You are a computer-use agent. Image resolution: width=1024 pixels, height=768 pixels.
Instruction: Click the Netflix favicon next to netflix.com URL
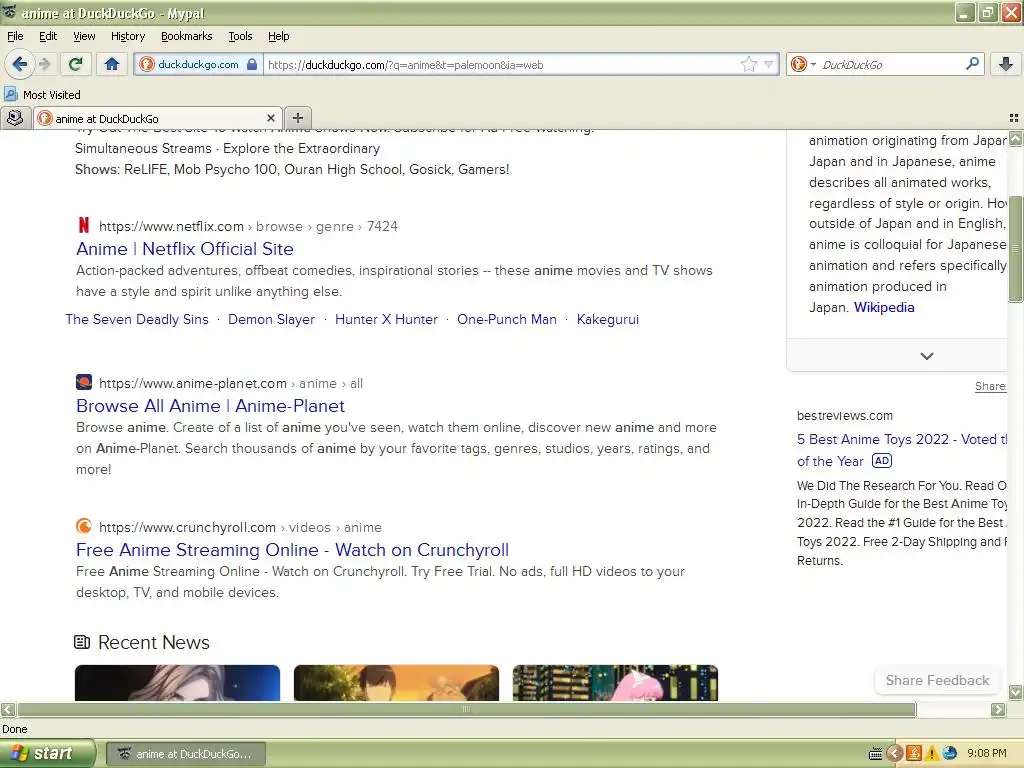click(83, 225)
